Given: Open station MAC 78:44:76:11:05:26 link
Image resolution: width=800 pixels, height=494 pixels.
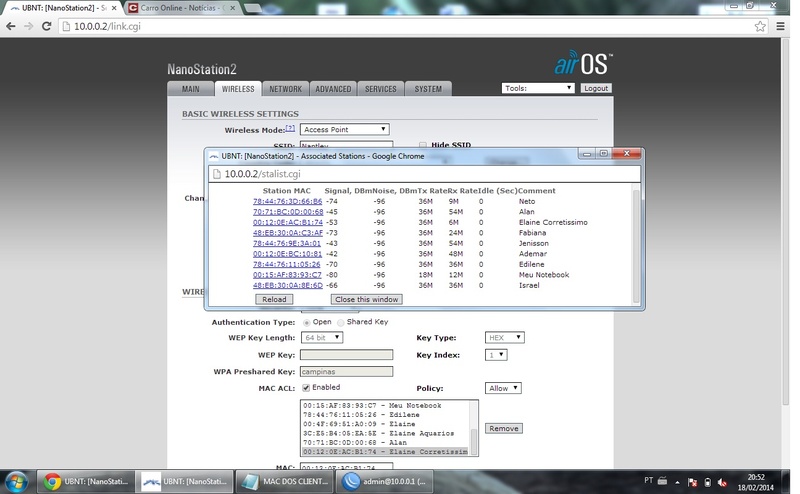Looking at the screenshot, I should coord(288,264).
